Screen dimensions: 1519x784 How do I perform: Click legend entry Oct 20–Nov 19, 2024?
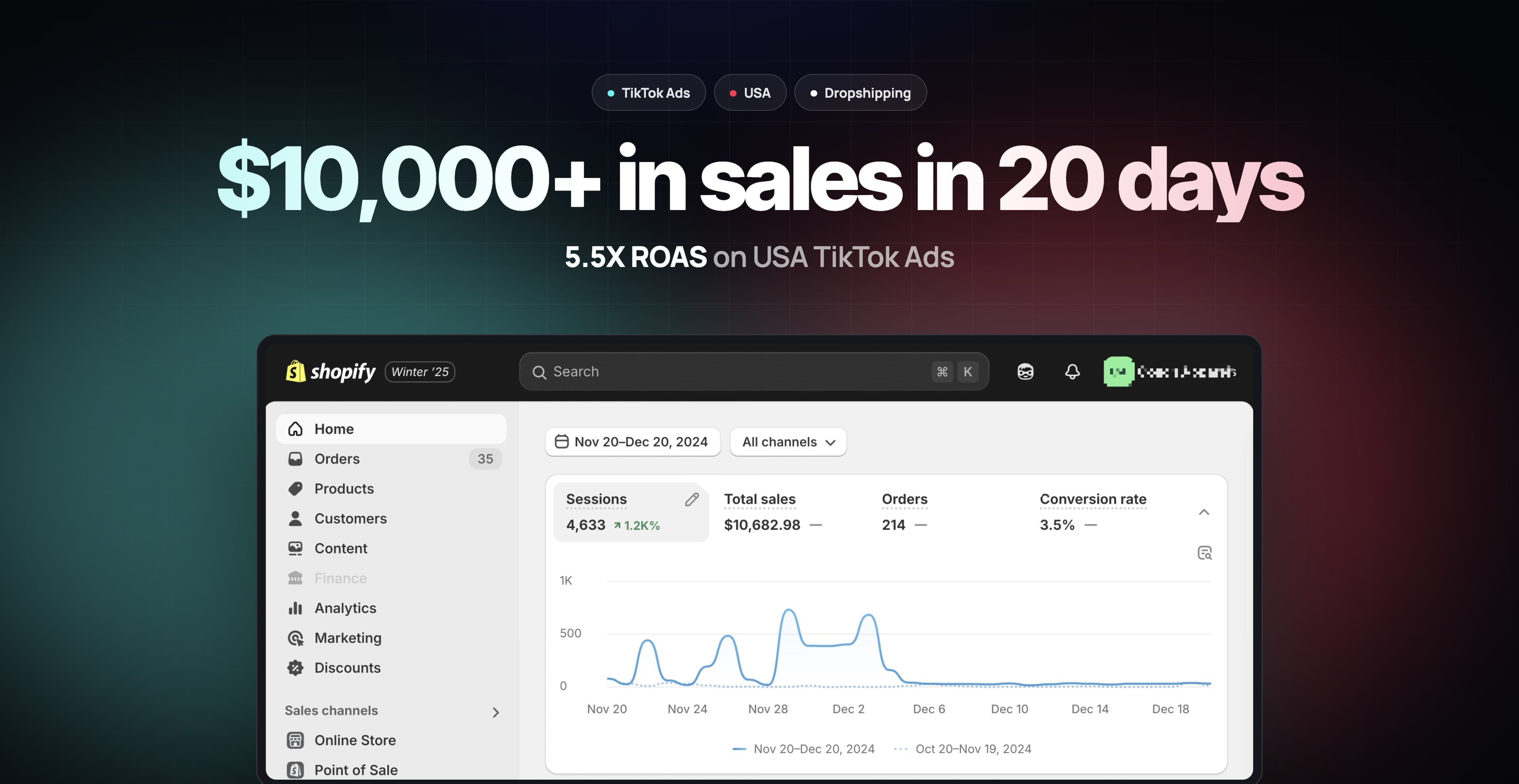(x=963, y=749)
